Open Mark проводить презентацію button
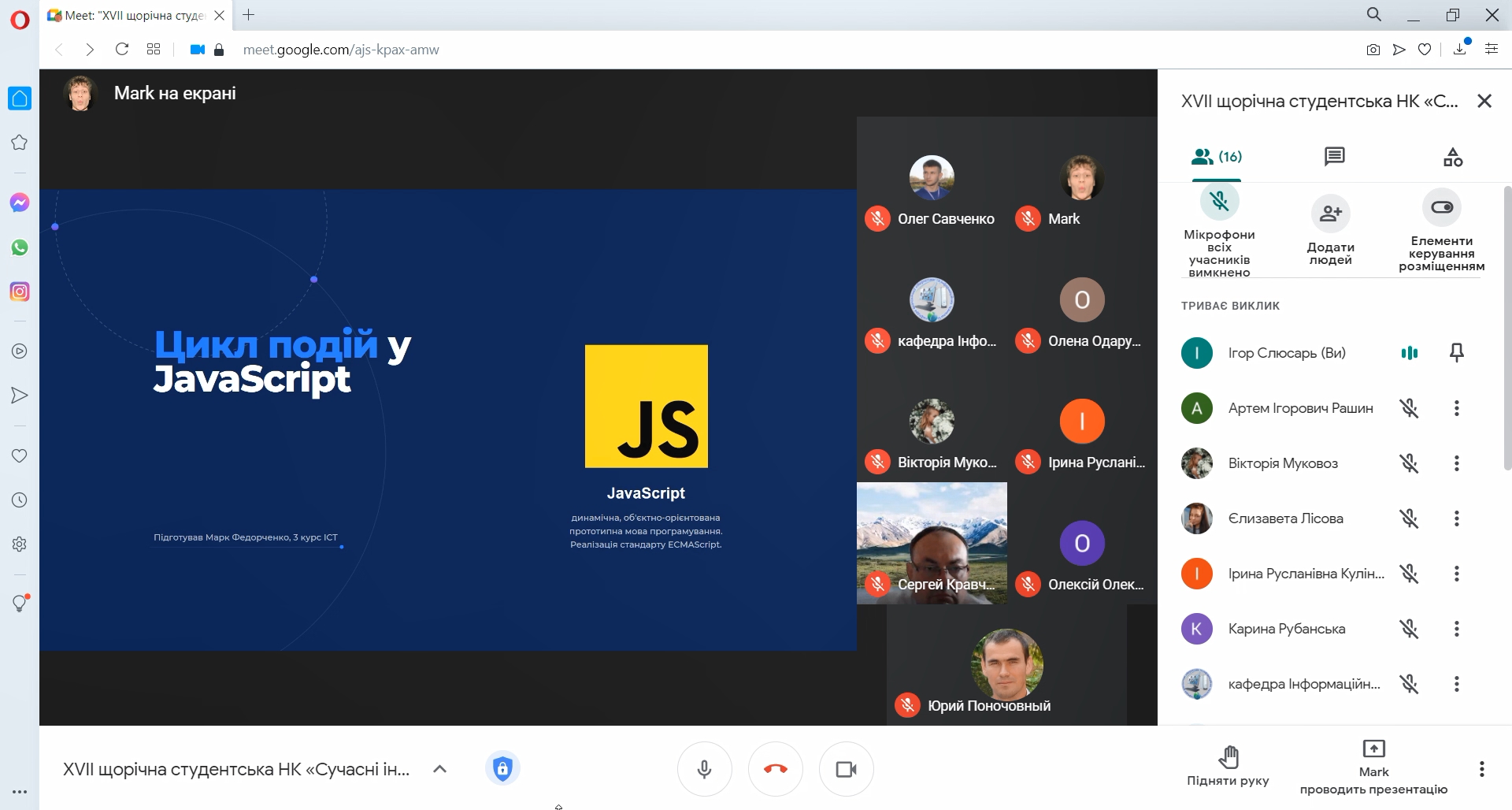Image resolution: width=1512 pixels, height=810 pixels. [1373, 767]
